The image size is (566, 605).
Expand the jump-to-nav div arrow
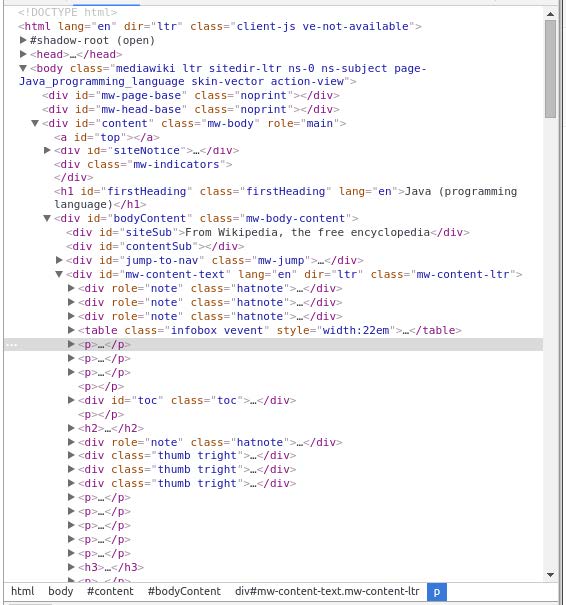pos(59,260)
